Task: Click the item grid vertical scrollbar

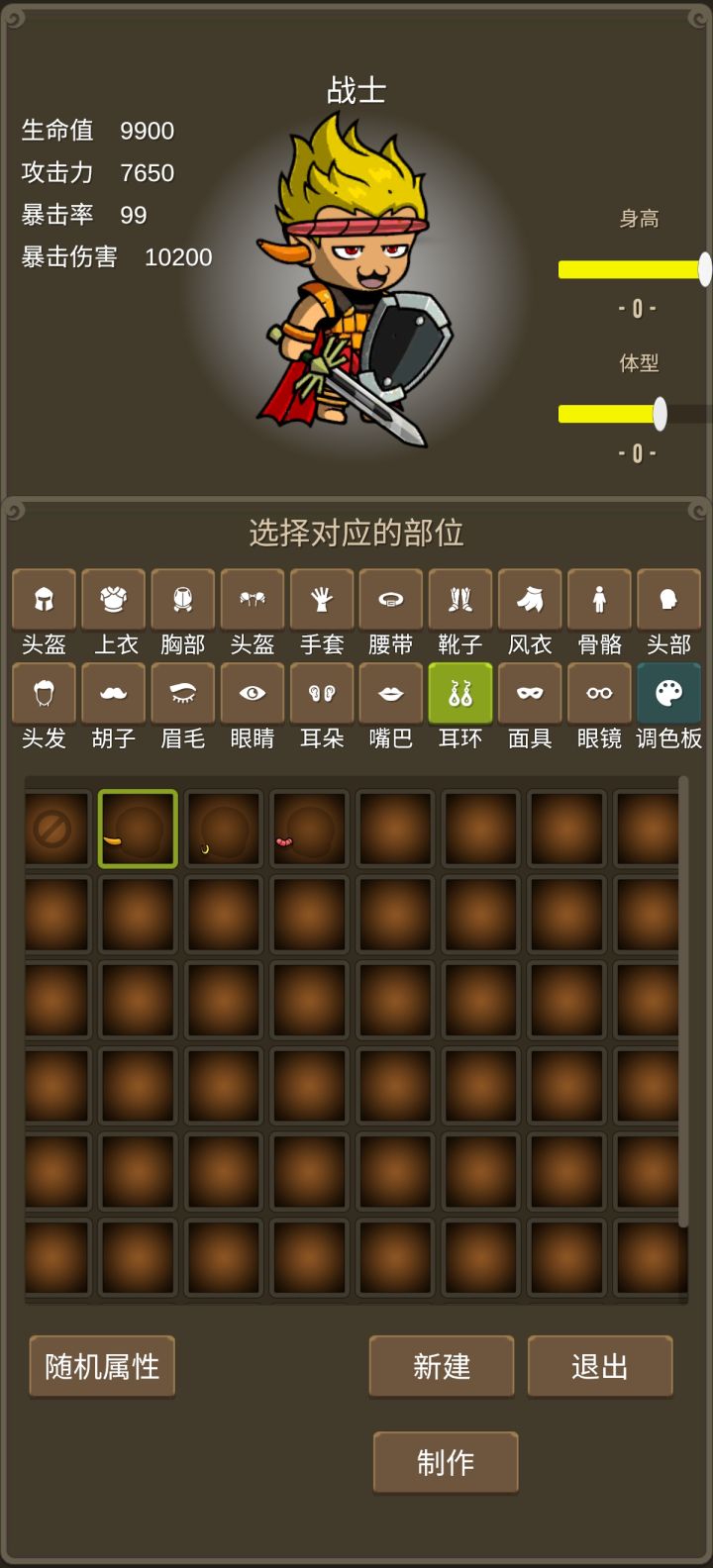Action: click(683, 1002)
